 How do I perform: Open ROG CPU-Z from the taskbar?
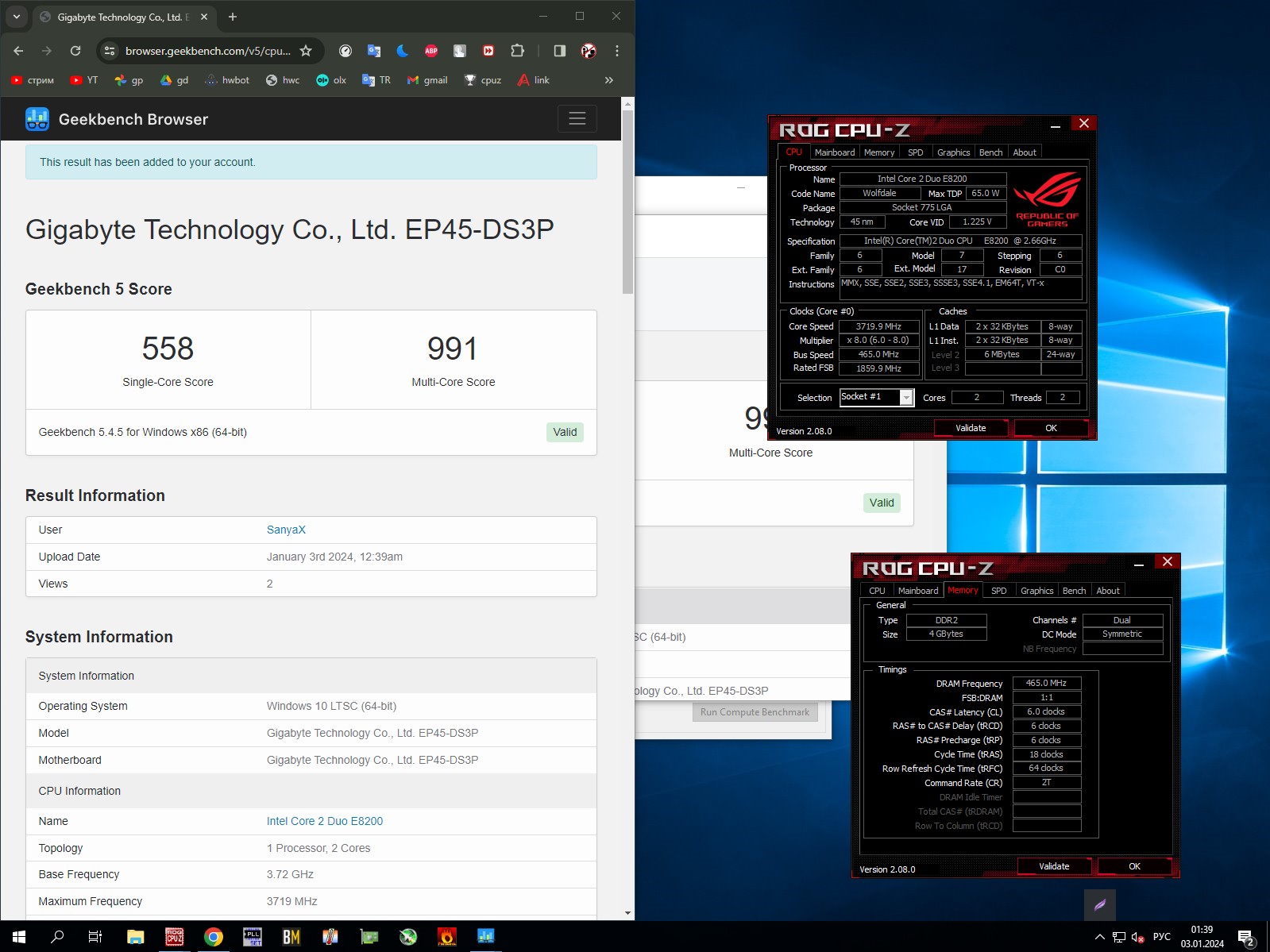(175, 937)
